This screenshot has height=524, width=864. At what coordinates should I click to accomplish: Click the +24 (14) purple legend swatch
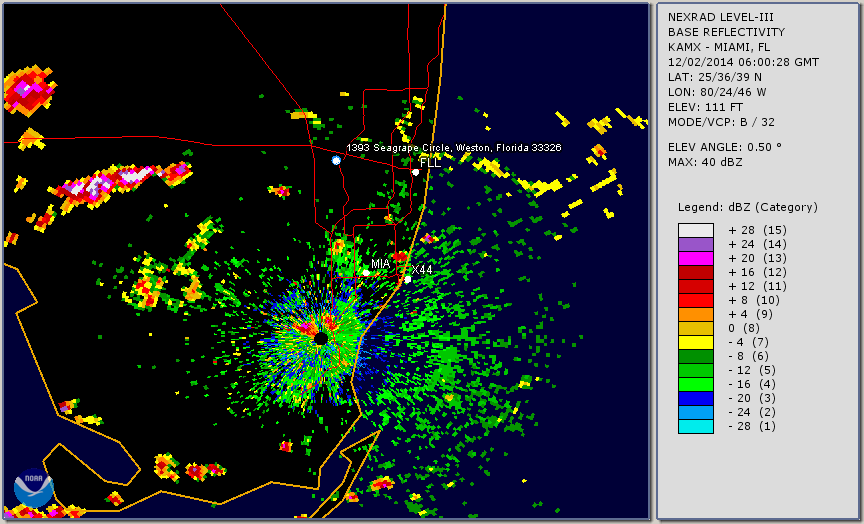696,244
